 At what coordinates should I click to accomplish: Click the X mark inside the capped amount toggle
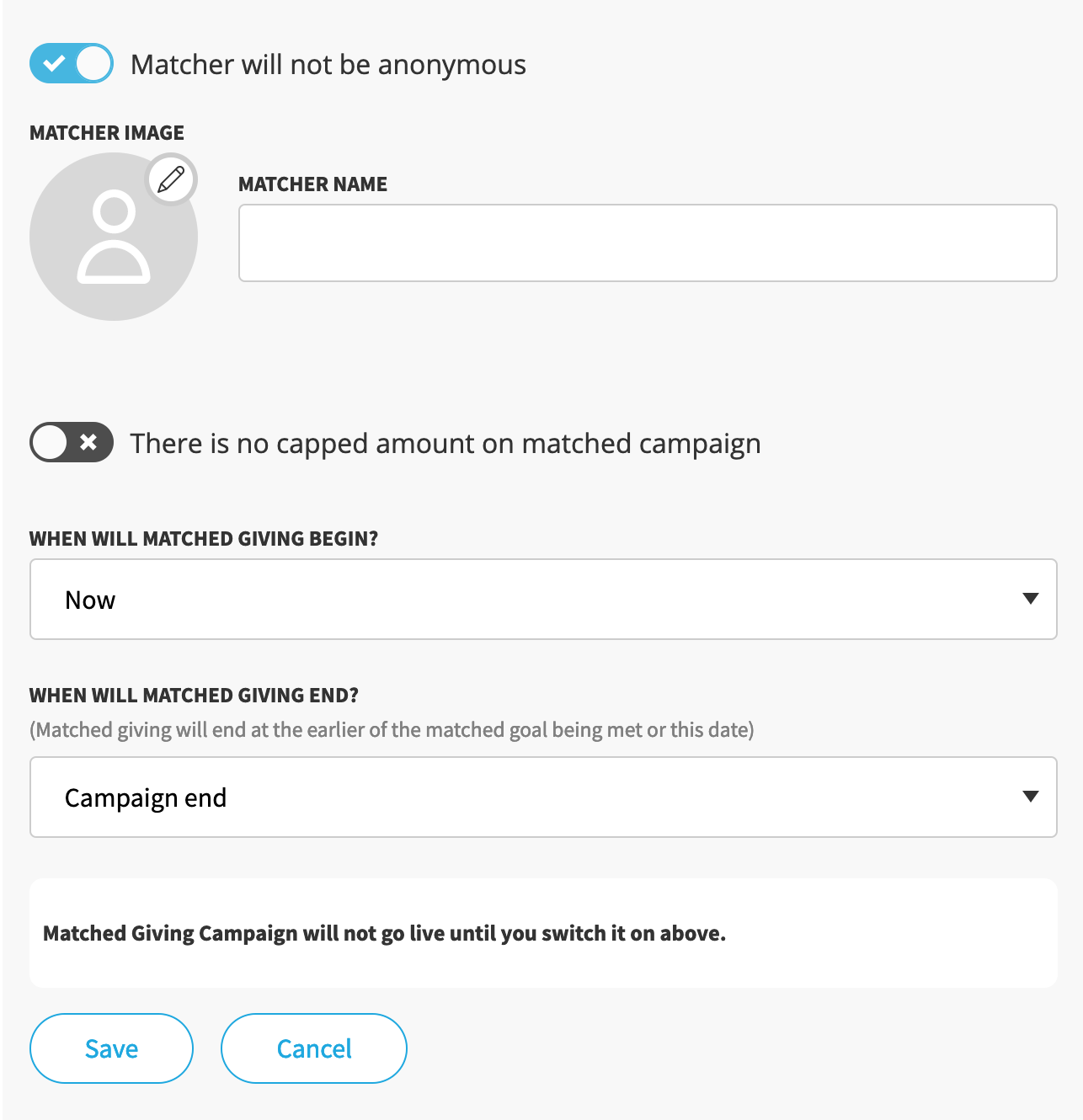point(88,442)
